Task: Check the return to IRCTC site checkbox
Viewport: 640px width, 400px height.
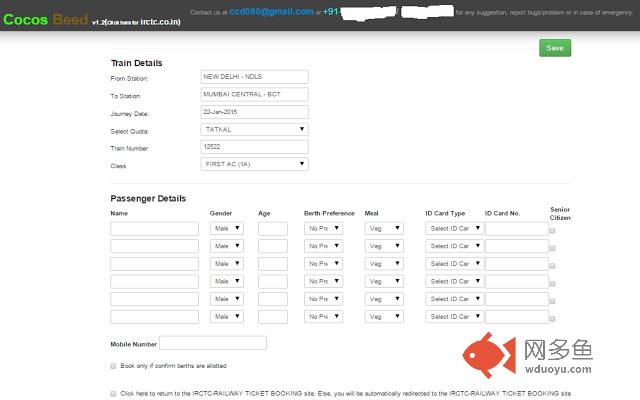Action: pyautogui.click(x=114, y=394)
